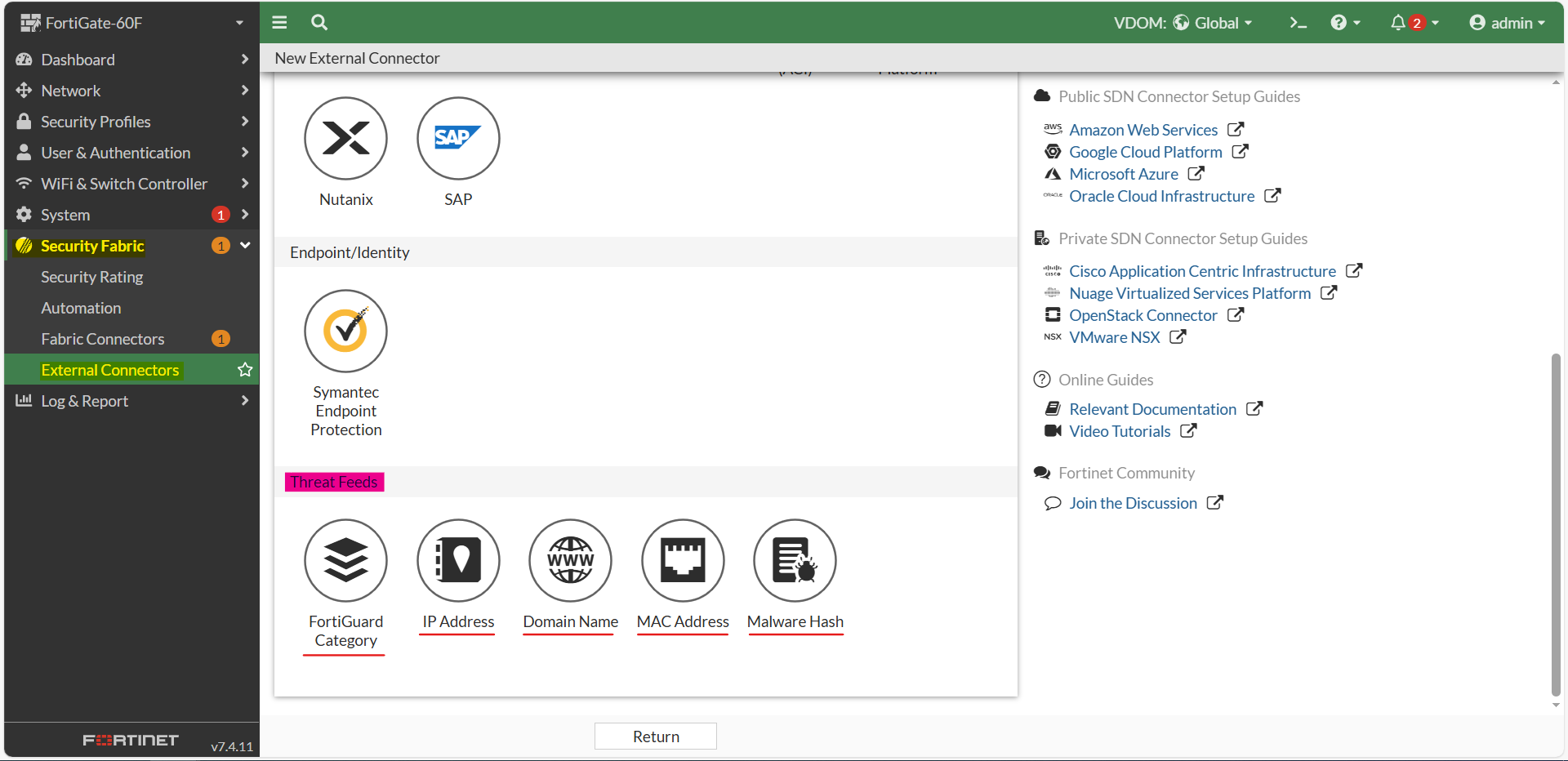
Task: Select IP Address threat feed
Action: tap(458, 560)
